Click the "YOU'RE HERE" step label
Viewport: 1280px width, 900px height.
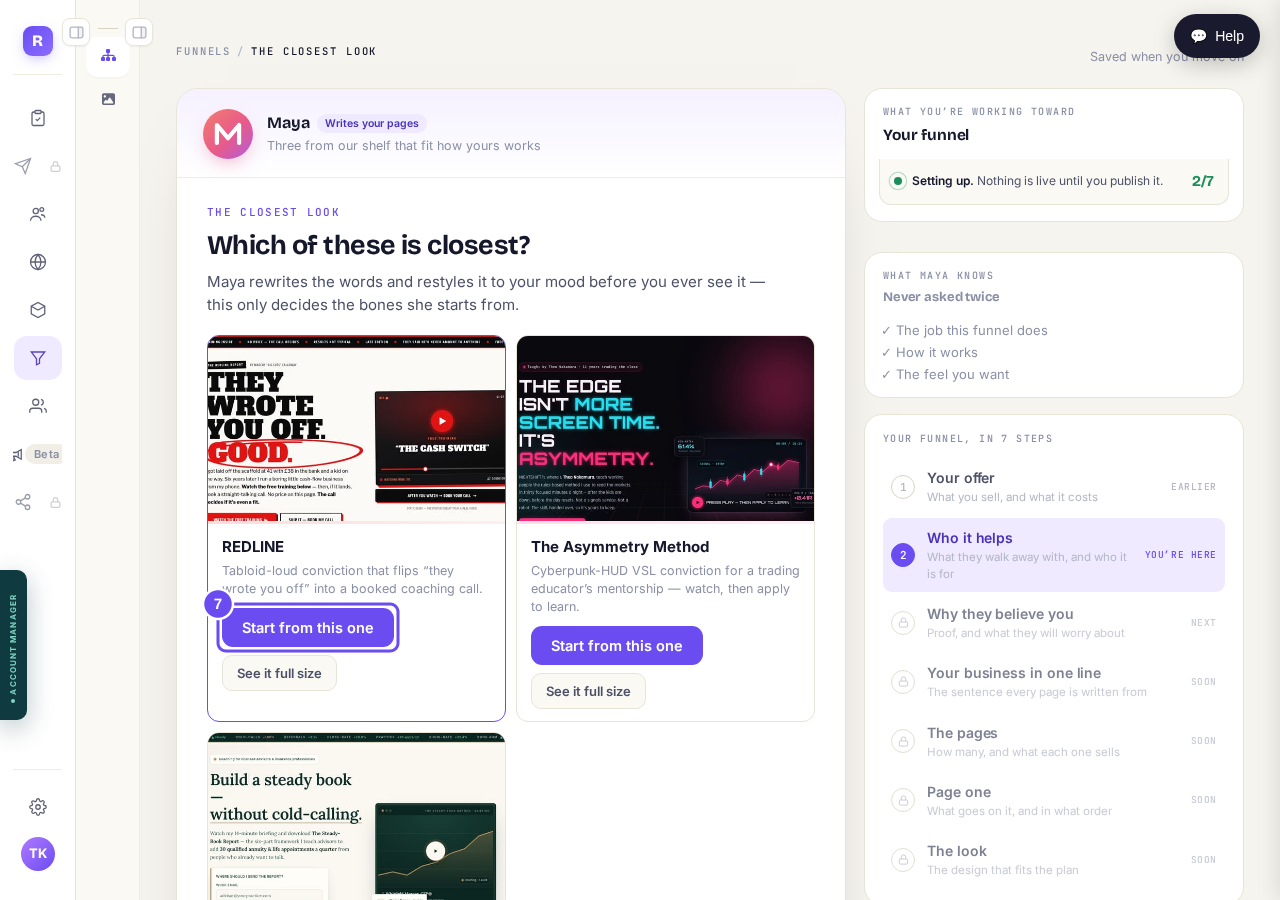pyautogui.click(x=1181, y=555)
